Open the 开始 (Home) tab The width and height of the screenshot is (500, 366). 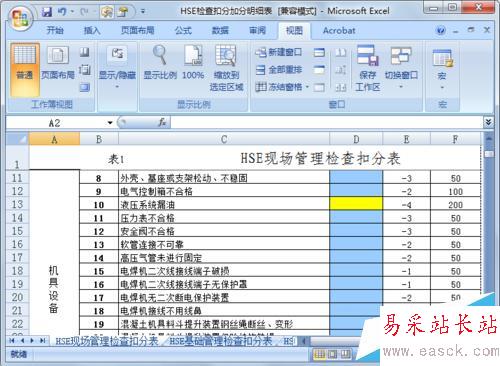pyautogui.click(x=55, y=31)
